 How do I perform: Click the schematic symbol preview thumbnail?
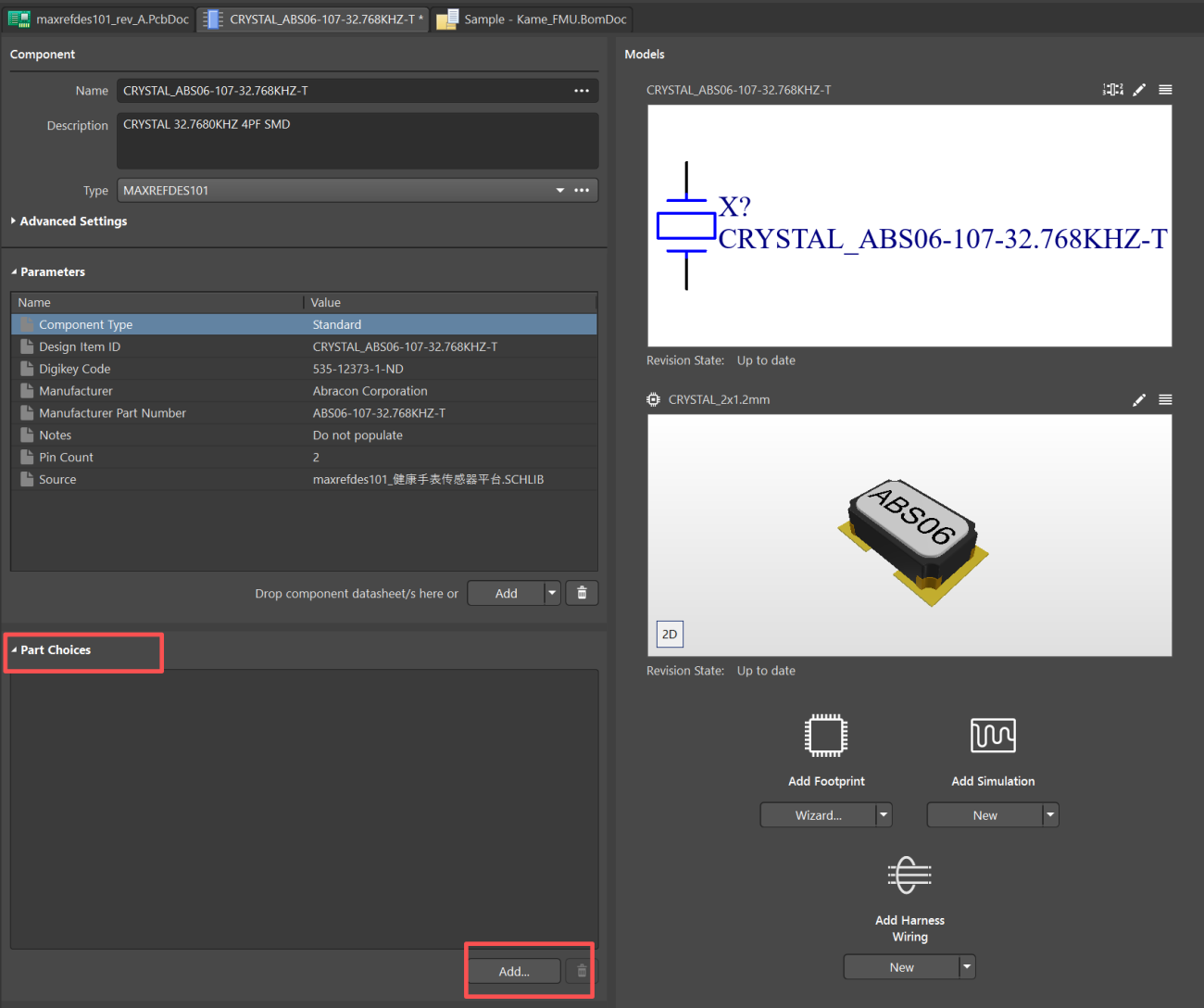[x=909, y=226]
